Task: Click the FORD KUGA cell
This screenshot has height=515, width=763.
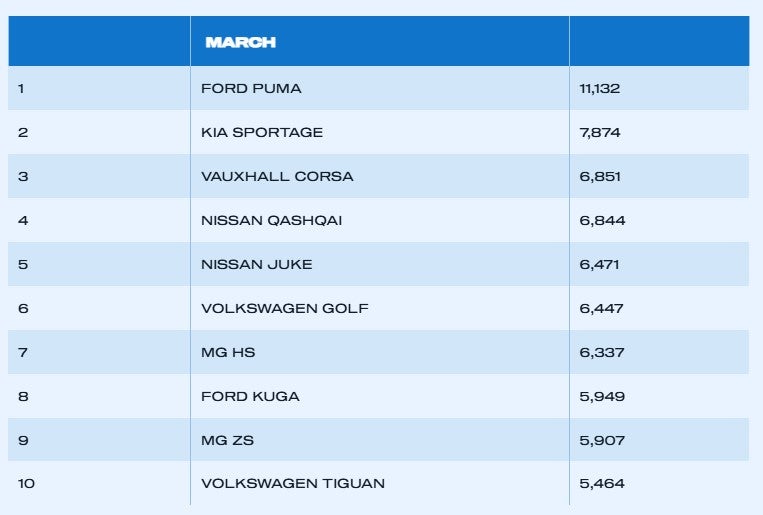Action: 250,396
